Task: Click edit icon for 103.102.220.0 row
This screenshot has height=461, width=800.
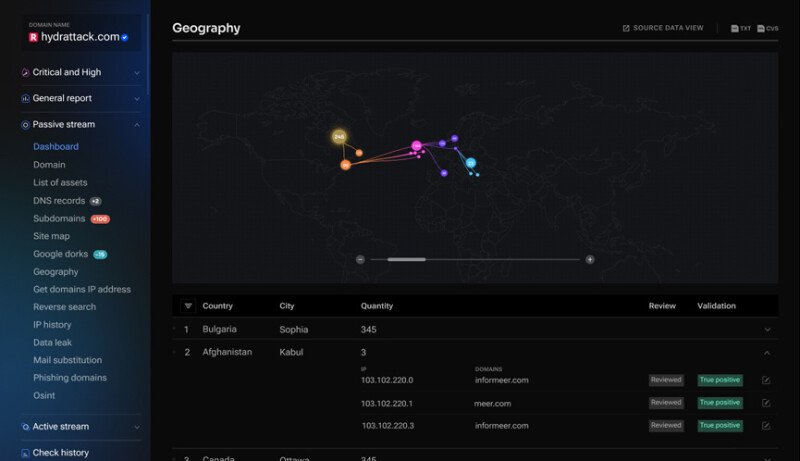Action: (x=766, y=380)
